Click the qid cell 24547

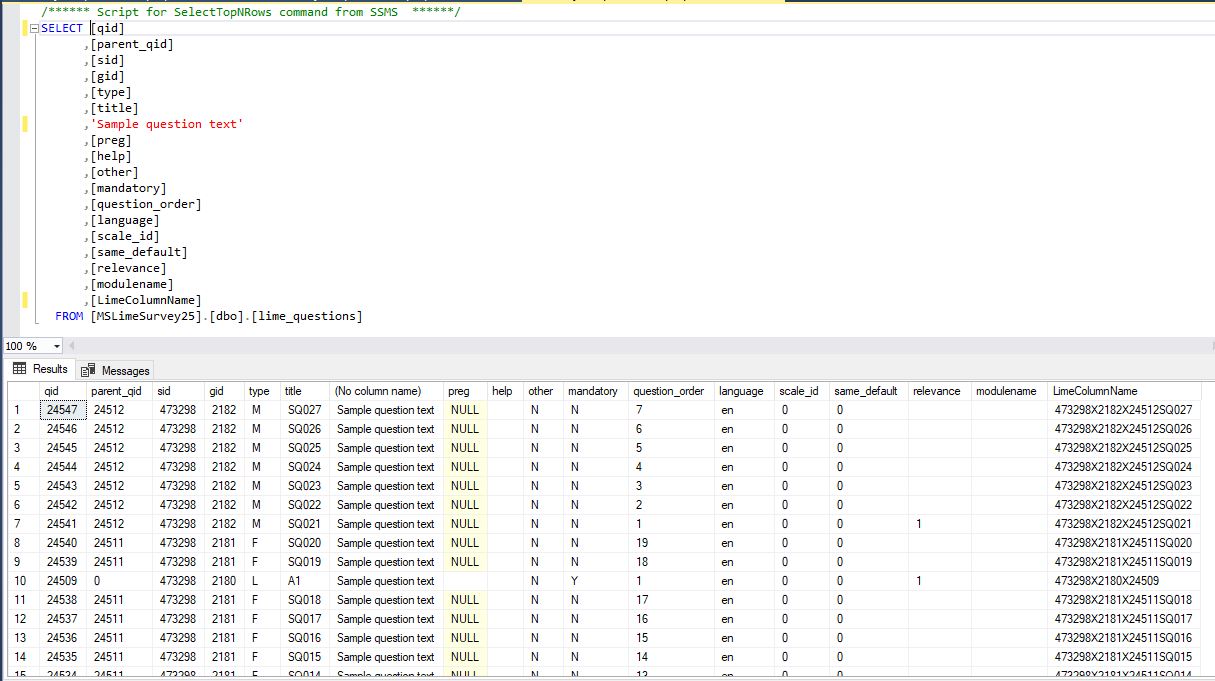62,410
